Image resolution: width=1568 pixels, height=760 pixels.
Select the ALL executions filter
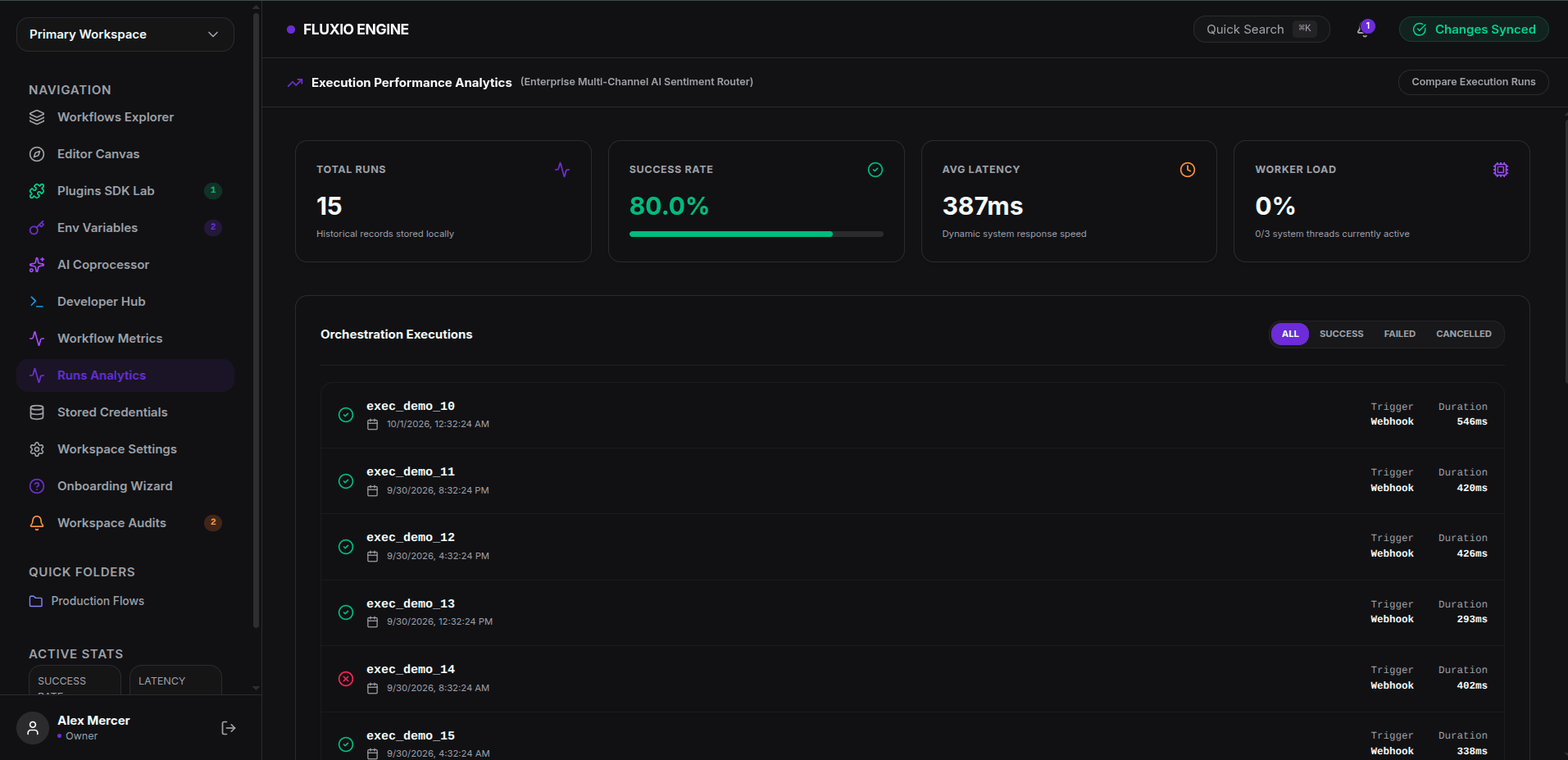[x=1290, y=334]
